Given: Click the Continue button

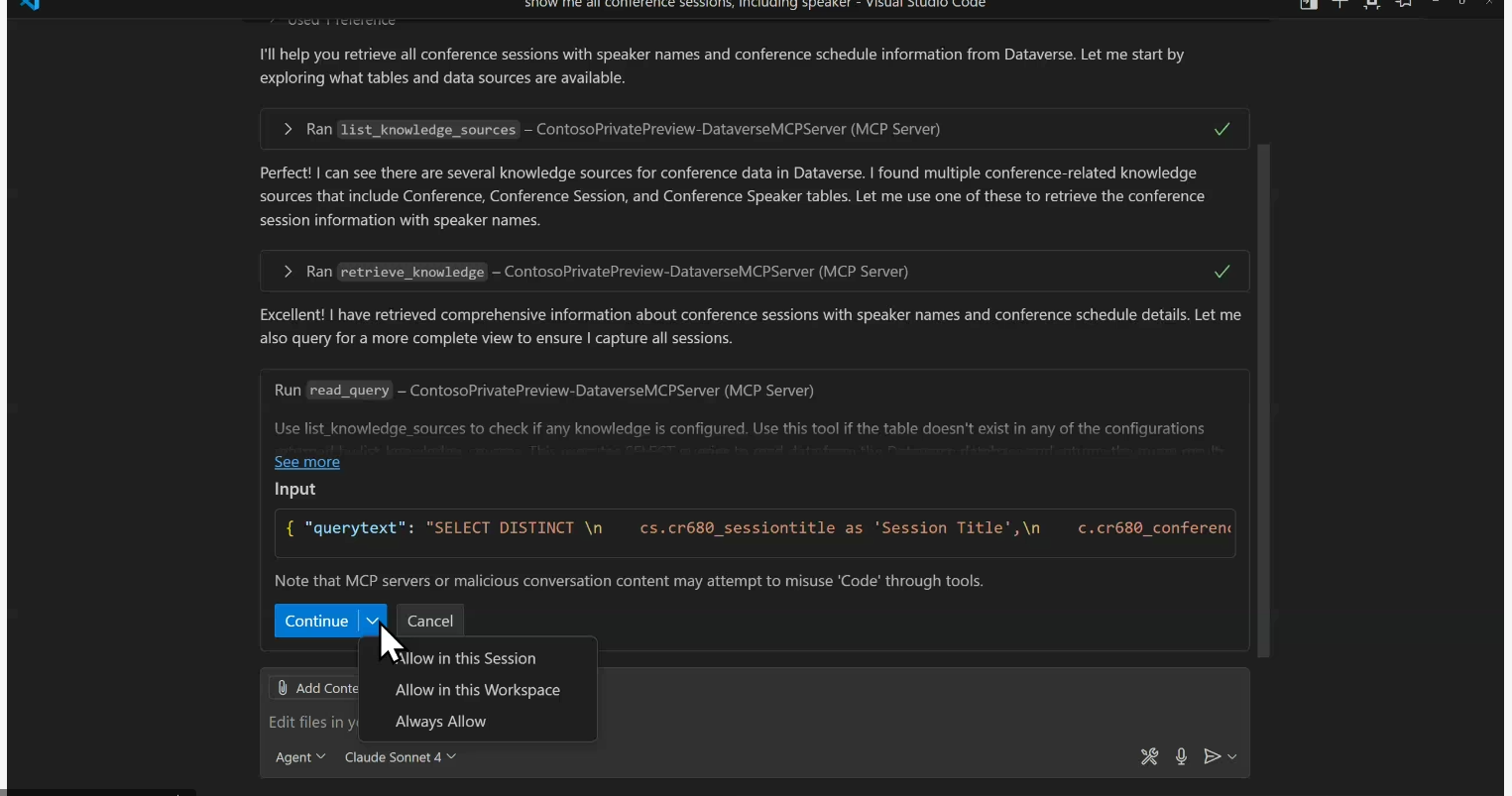Looking at the screenshot, I should coord(316,621).
